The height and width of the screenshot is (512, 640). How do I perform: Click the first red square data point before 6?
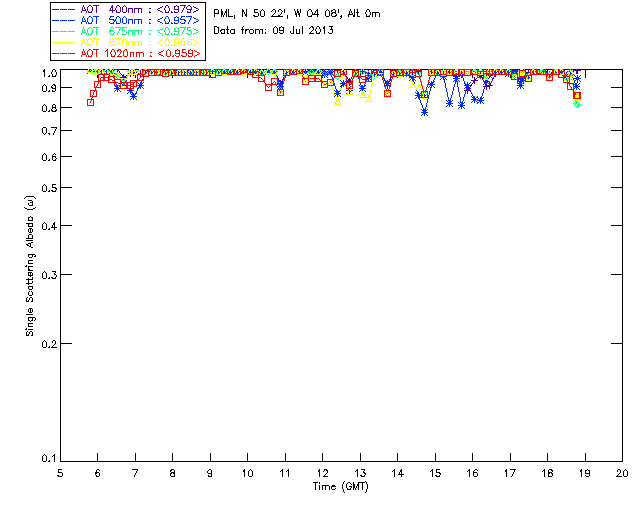[x=91, y=102]
